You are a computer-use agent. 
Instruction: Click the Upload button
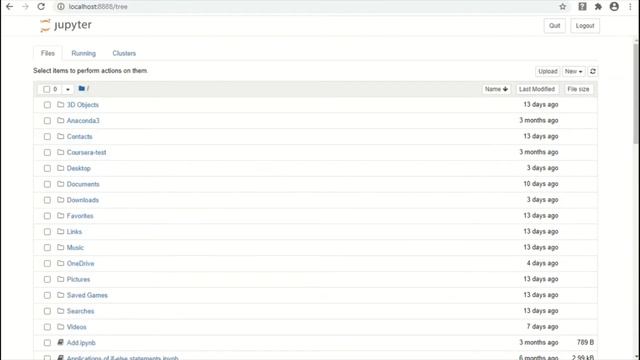click(x=548, y=71)
